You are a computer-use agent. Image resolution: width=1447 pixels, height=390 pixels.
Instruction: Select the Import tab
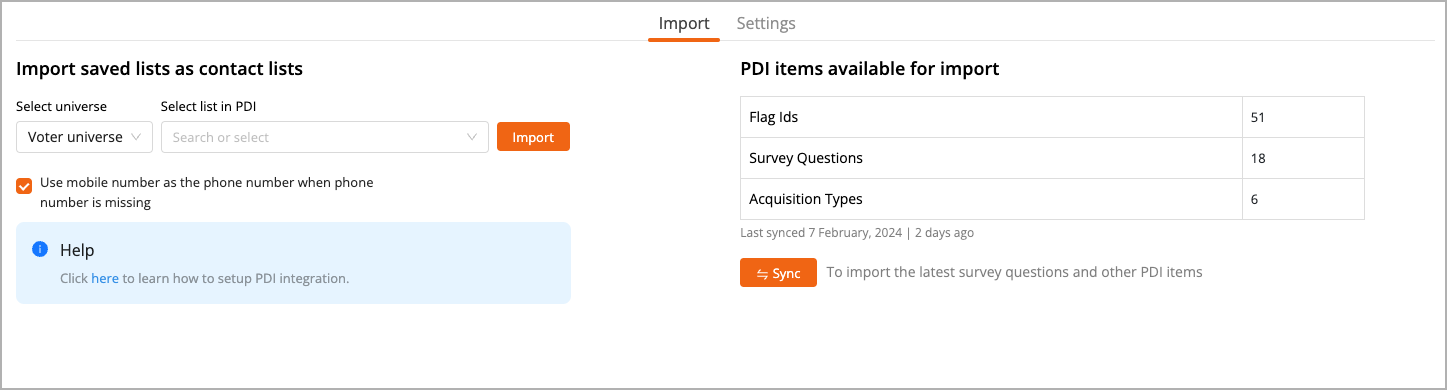(x=684, y=23)
